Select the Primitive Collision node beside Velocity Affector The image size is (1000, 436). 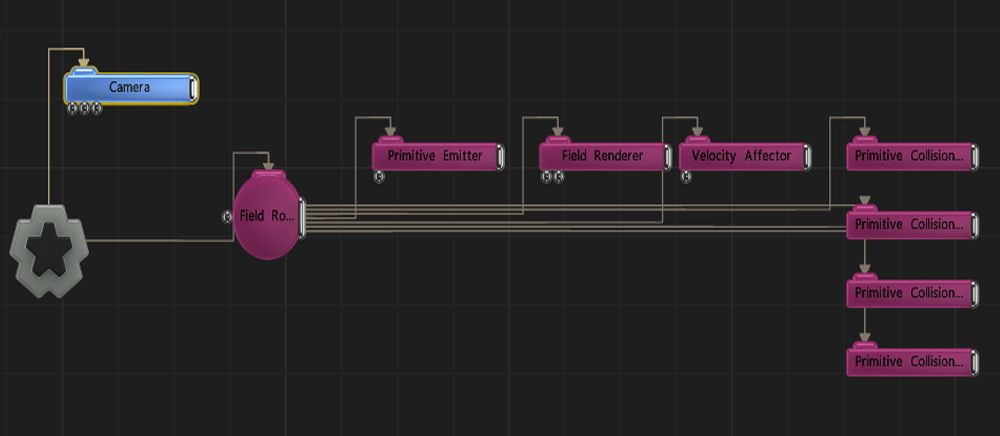click(913, 156)
